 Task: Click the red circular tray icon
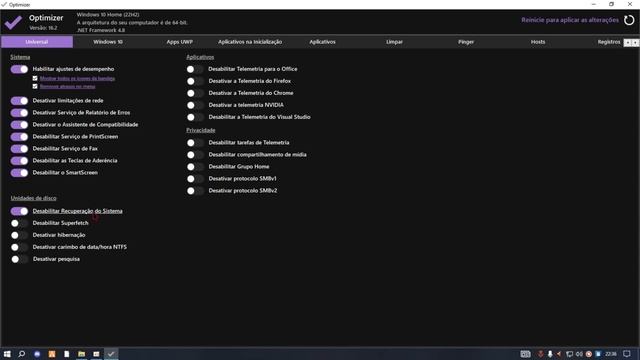point(589,354)
